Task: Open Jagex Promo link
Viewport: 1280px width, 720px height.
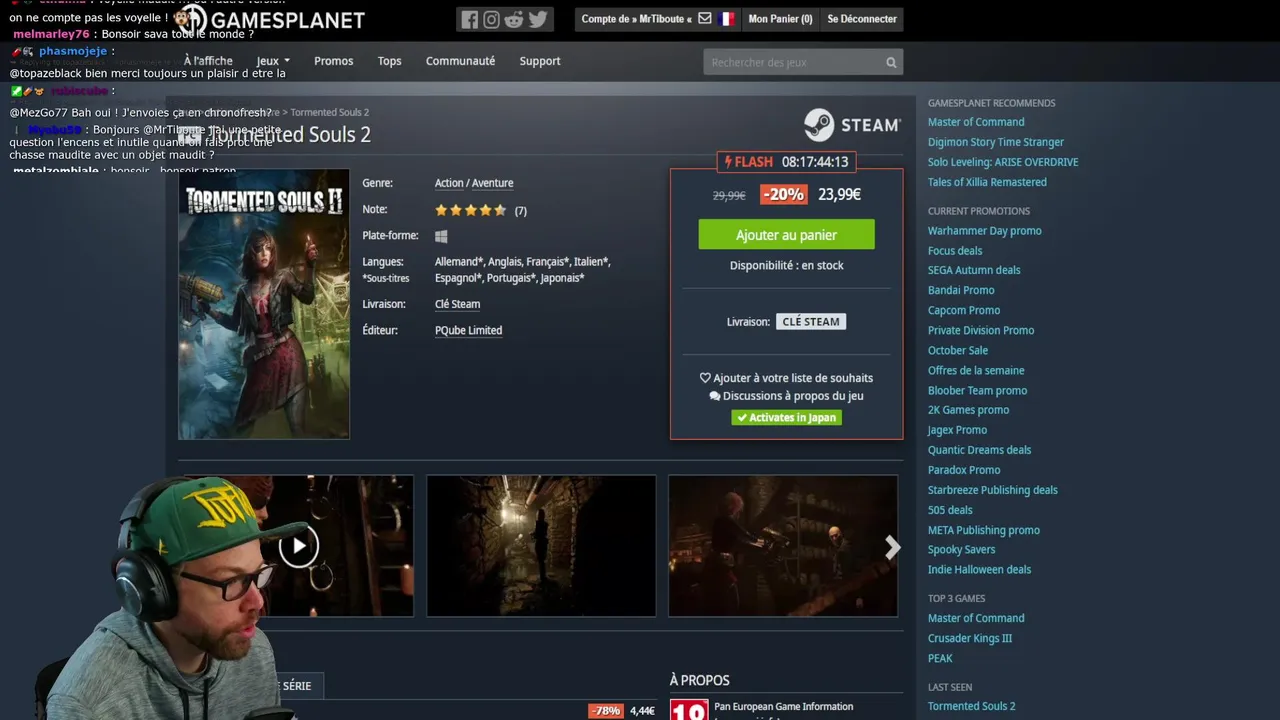Action: coord(957,430)
